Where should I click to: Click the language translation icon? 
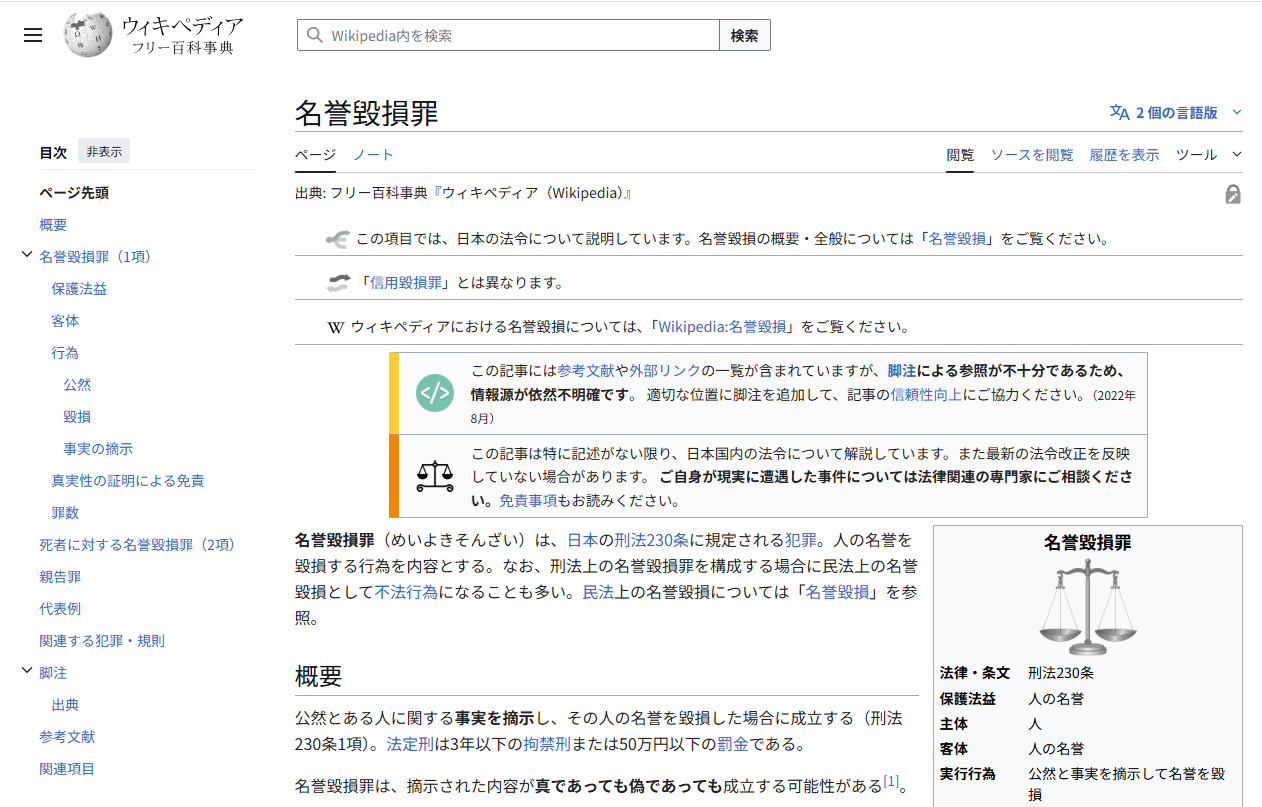(x=1119, y=113)
